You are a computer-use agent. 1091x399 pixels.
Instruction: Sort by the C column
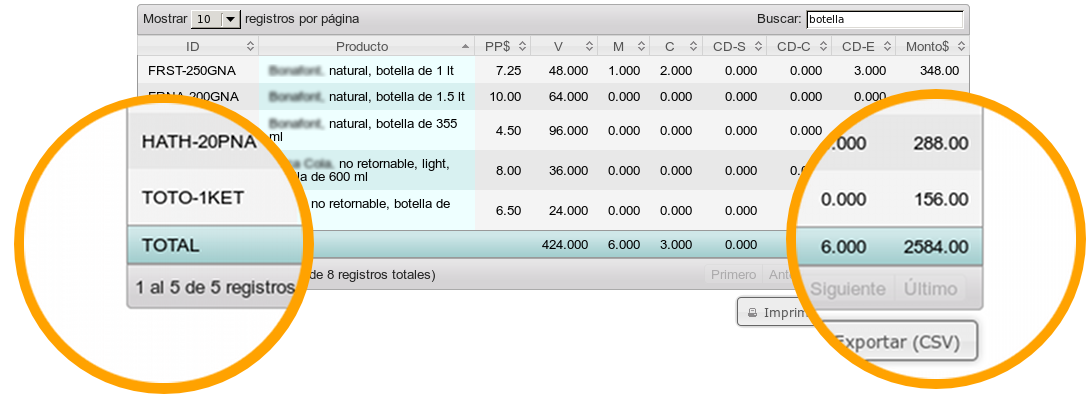(x=675, y=47)
